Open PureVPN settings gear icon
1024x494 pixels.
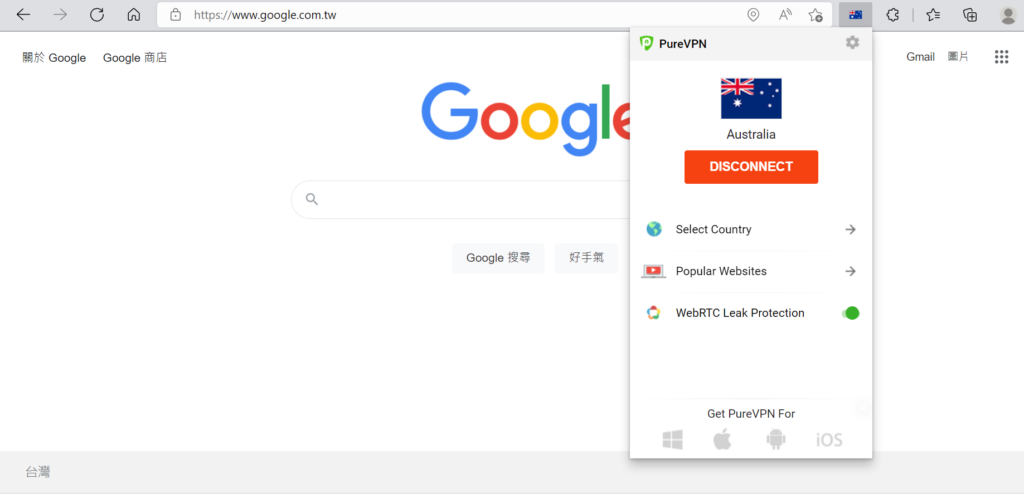pos(852,42)
